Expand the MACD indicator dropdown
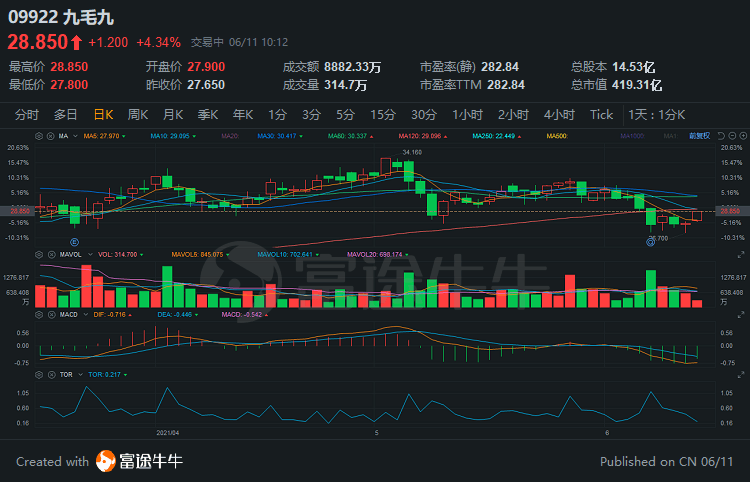Screen dimensions: 750x482 [86, 315]
